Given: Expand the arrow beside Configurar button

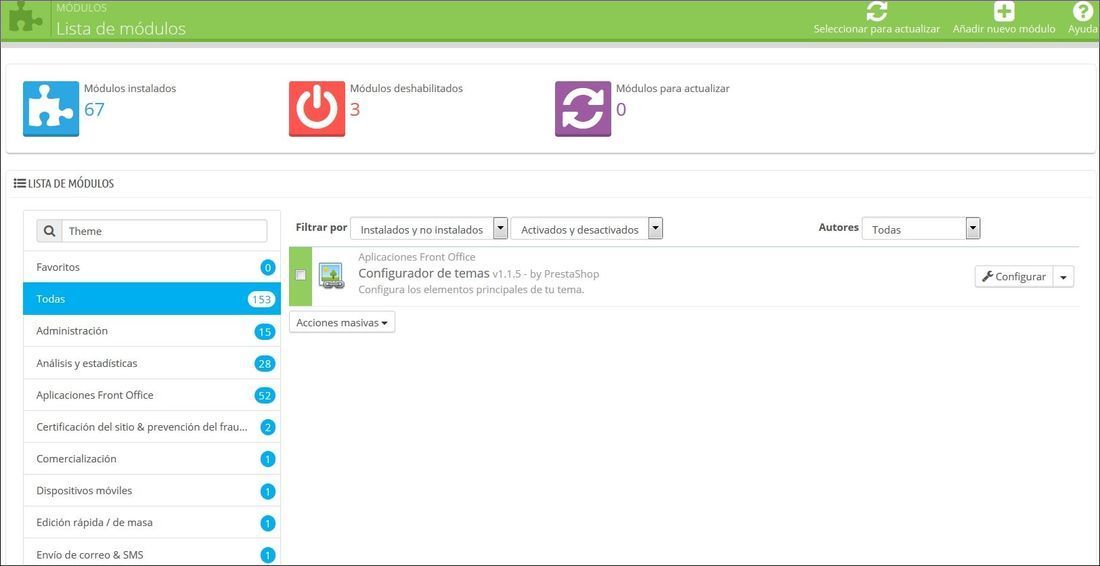Looking at the screenshot, I should click(x=1064, y=276).
